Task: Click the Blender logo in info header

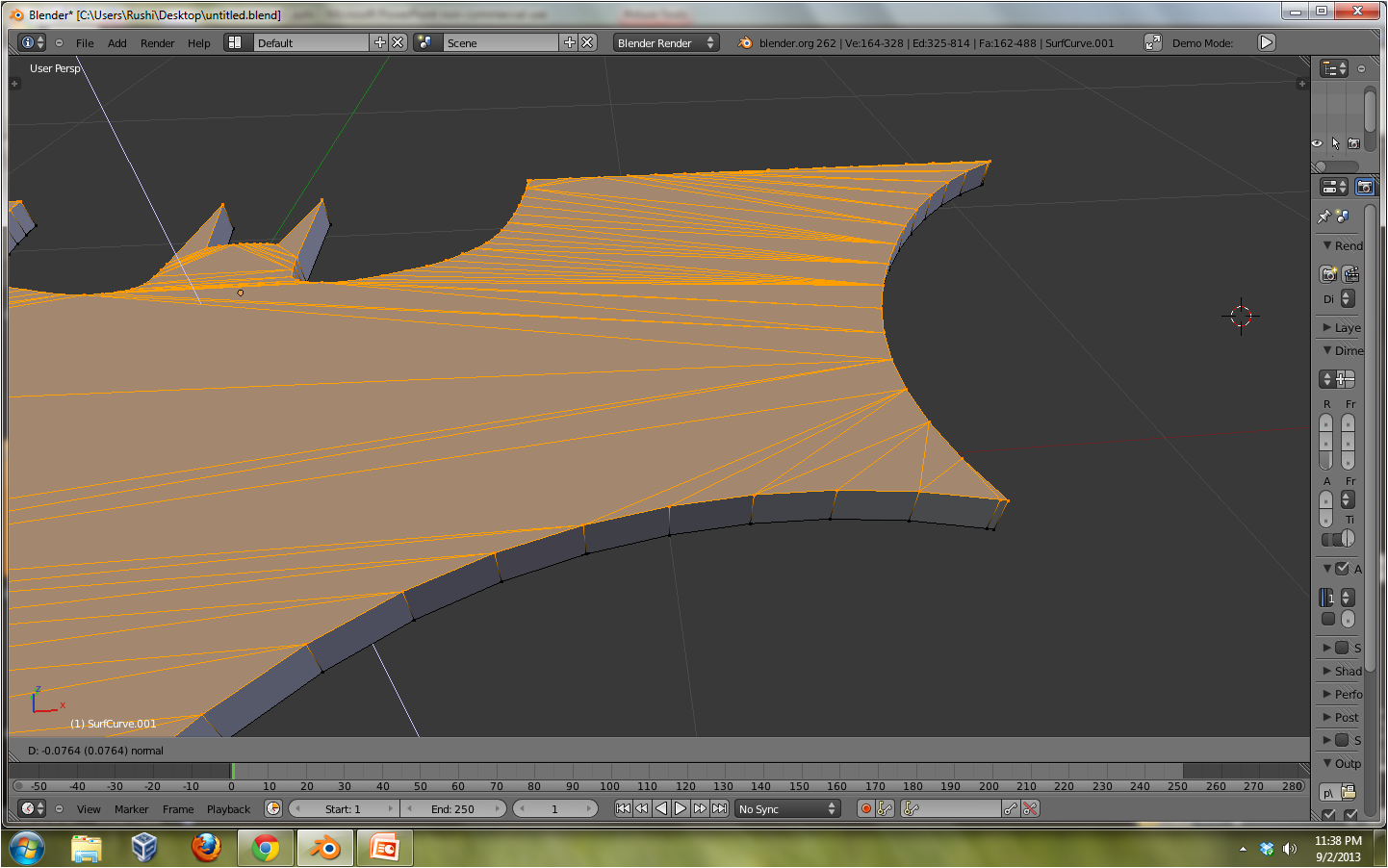Action: 745,42
